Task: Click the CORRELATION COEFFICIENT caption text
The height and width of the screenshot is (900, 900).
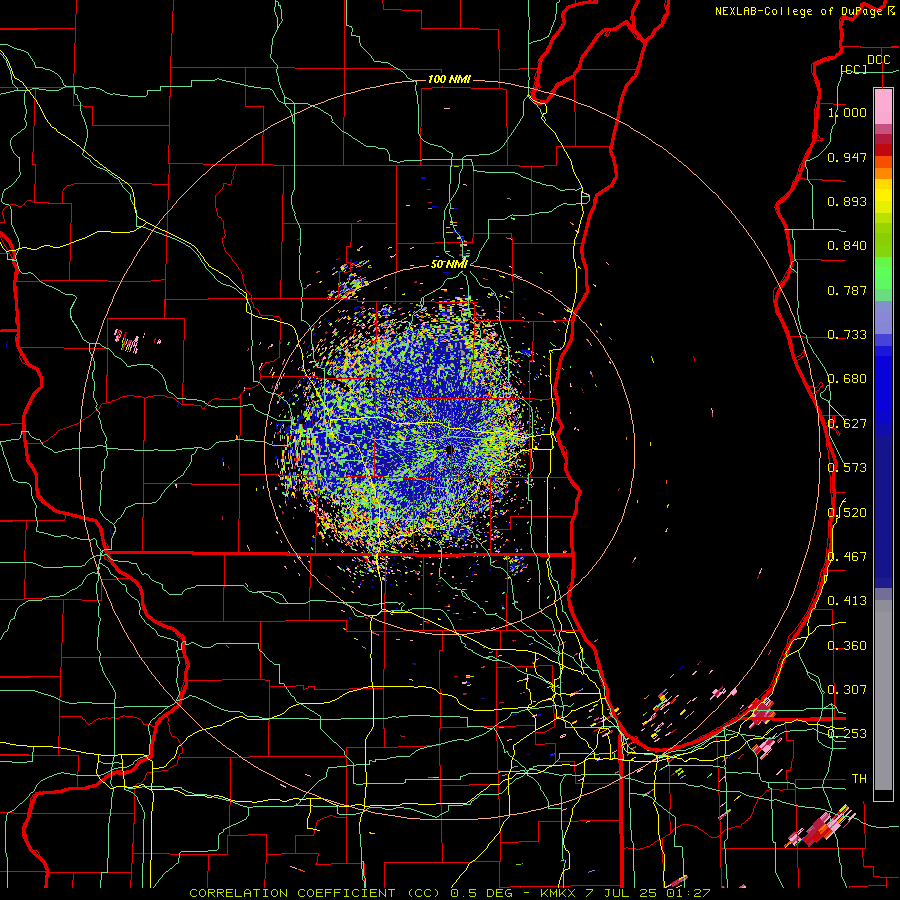Action: (x=292, y=893)
